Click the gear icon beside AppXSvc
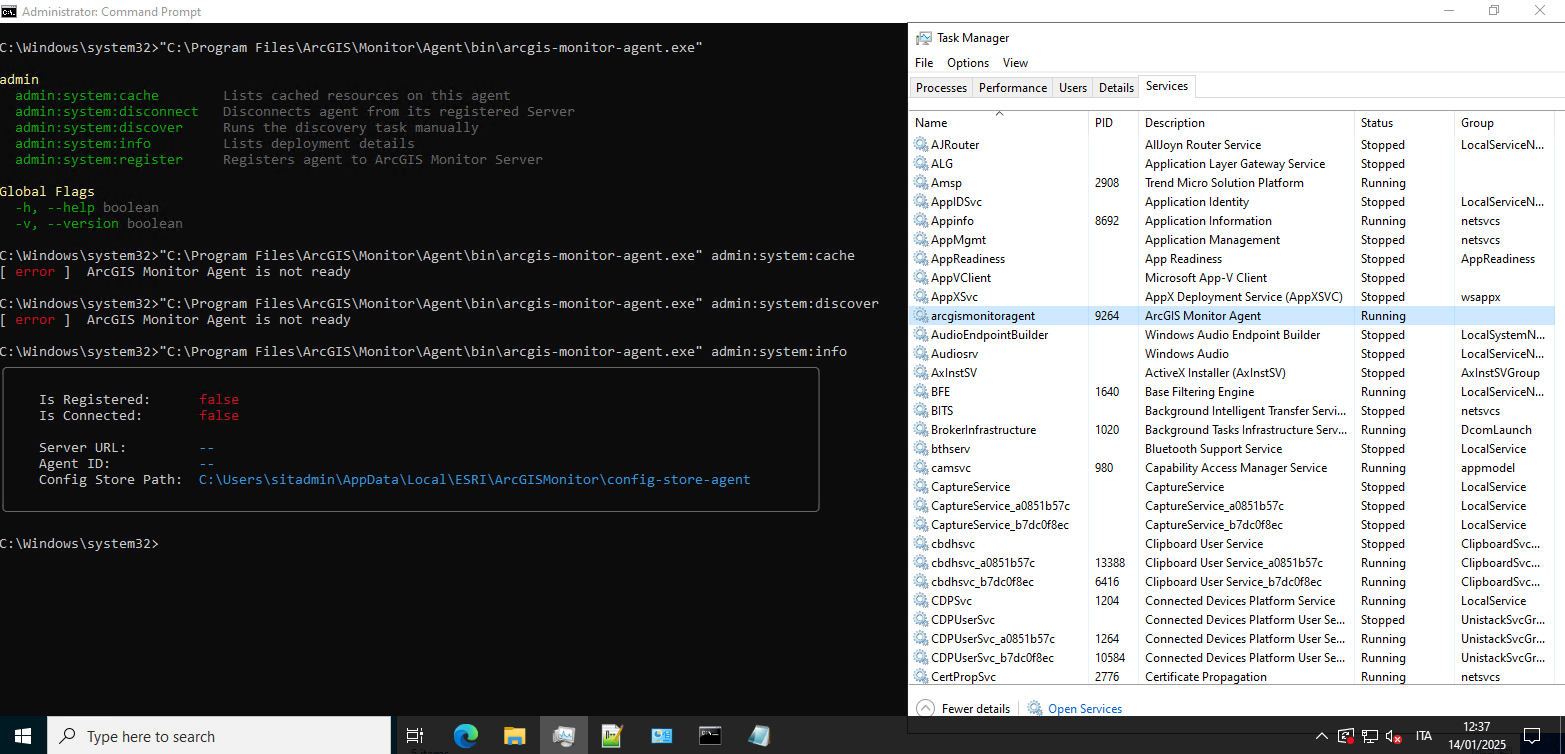The image size is (1565, 754). tap(921, 297)
